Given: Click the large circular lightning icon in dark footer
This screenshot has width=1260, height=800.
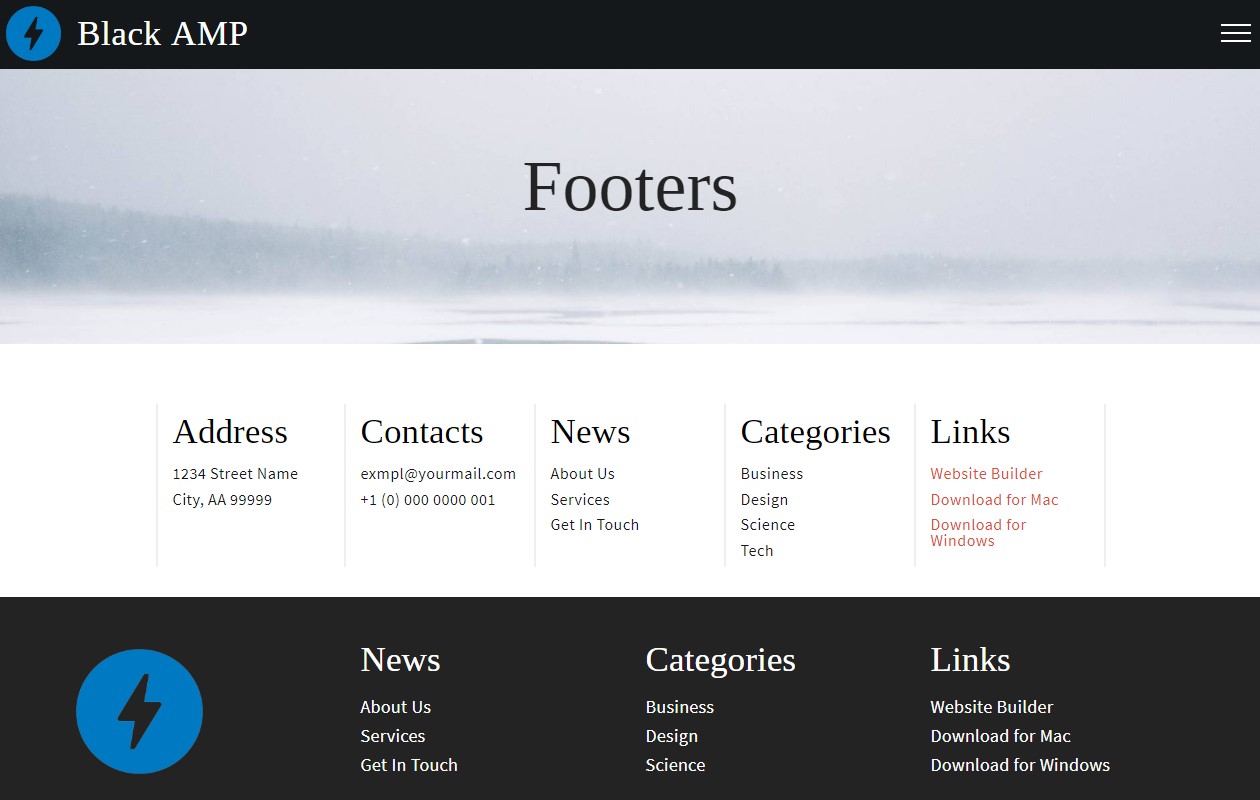Looking at the screenshot, I should pos(139,711).
